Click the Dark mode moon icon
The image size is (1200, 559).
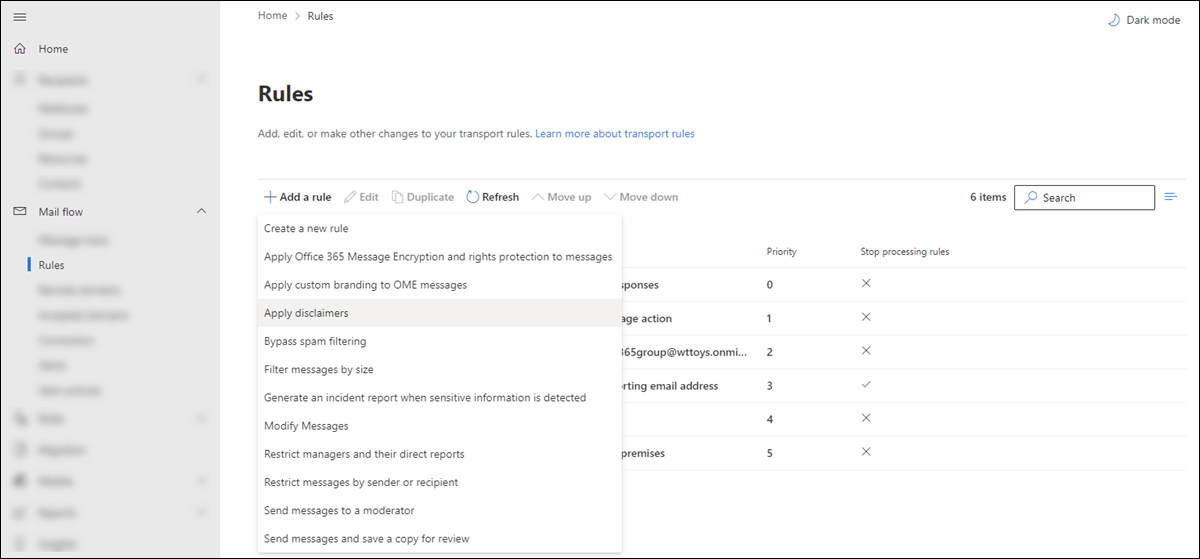pyautogui.click(x=1114, y=20)
